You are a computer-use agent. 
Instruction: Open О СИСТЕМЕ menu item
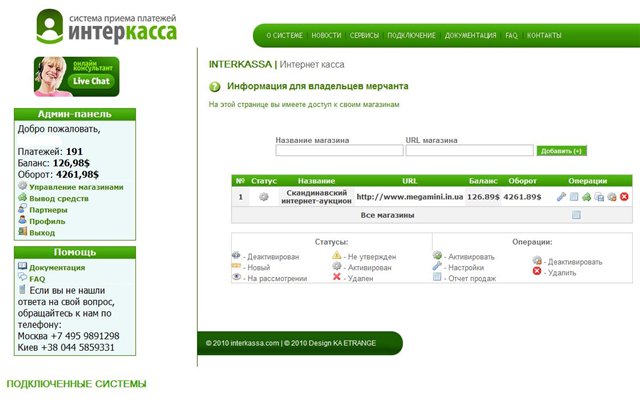(284, 36)
